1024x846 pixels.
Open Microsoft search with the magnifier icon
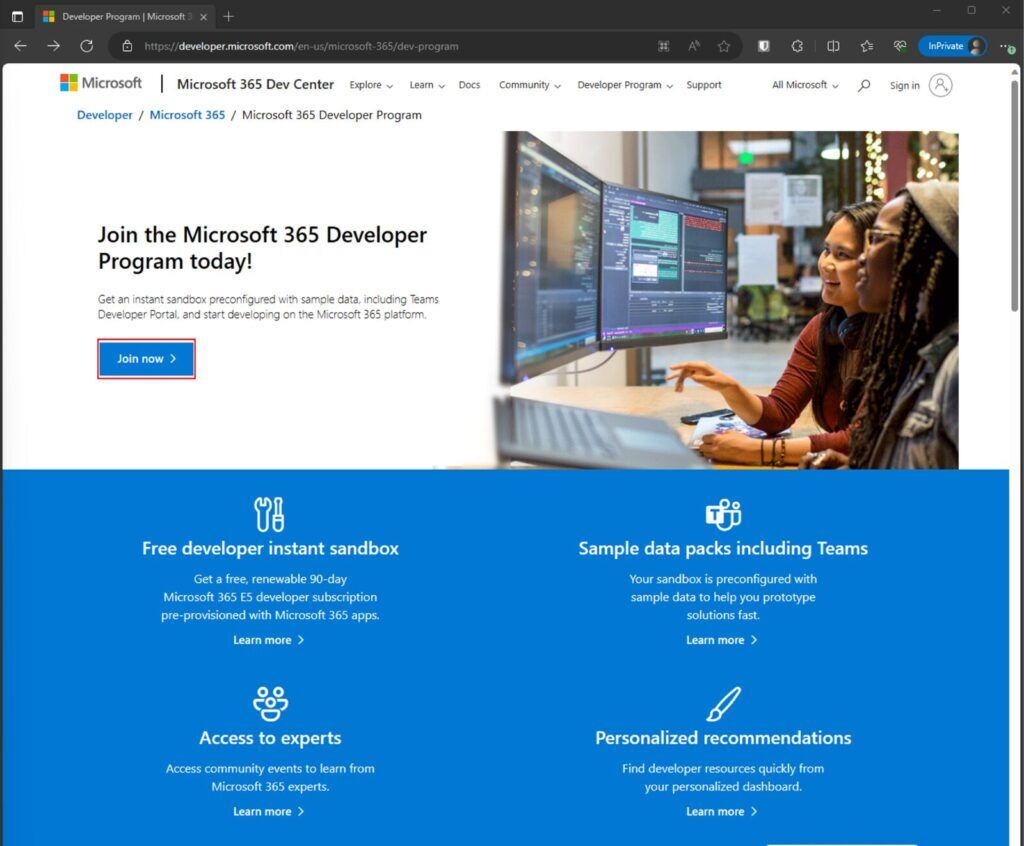pos(864,85)
